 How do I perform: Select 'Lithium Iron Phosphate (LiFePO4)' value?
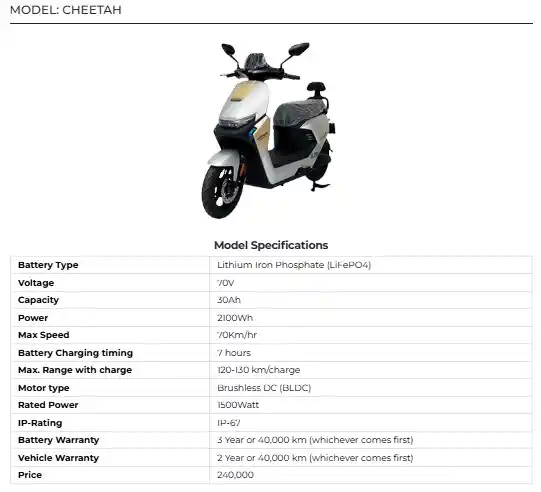(294, 265)
